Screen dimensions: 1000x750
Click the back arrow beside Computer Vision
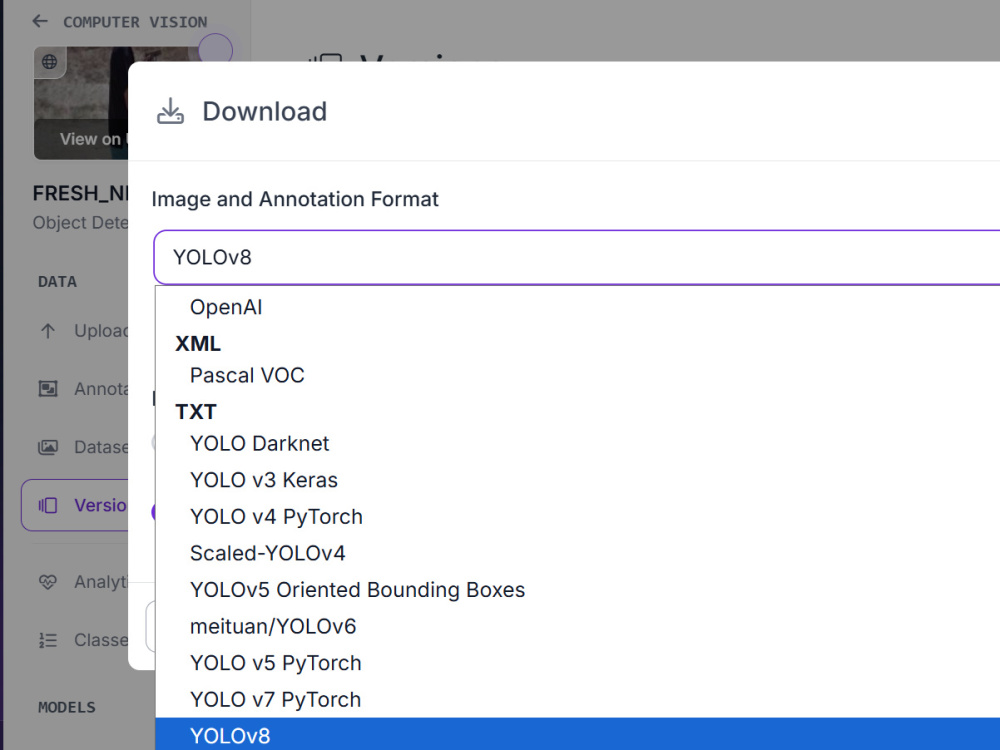[40, 22]
